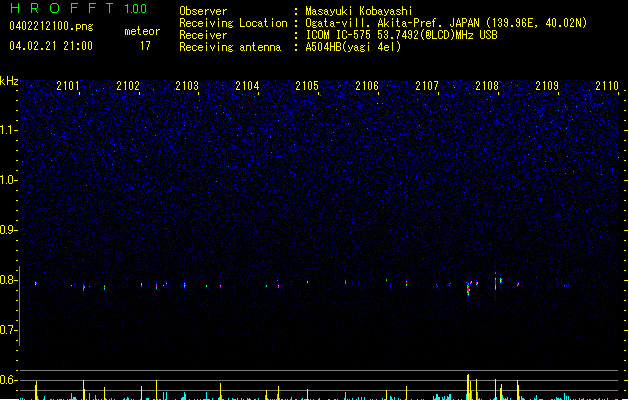This screenshot has height=400, width=629.
Task: Click the kHz axis unit label
Action: 9,81
